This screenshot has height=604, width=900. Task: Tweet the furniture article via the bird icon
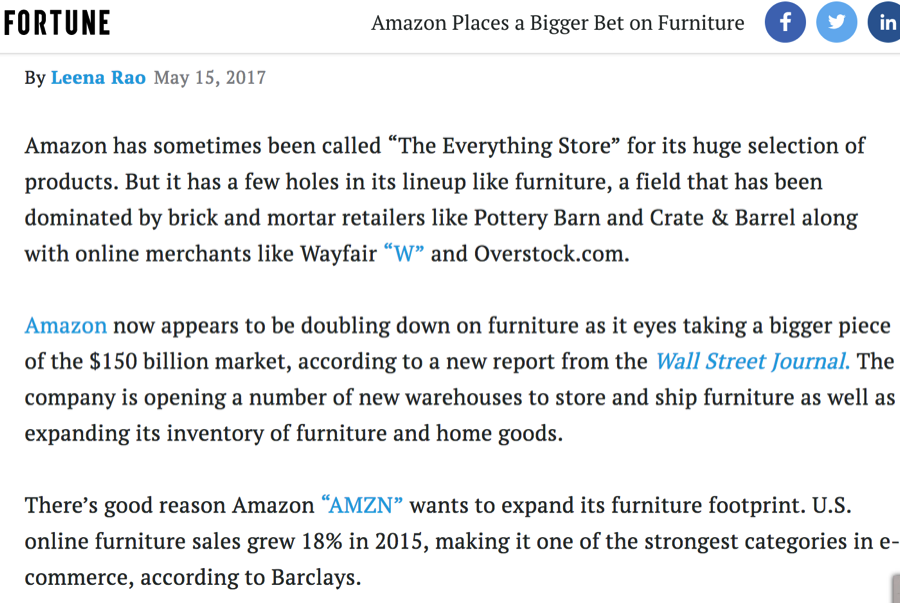tap(837, 22)
